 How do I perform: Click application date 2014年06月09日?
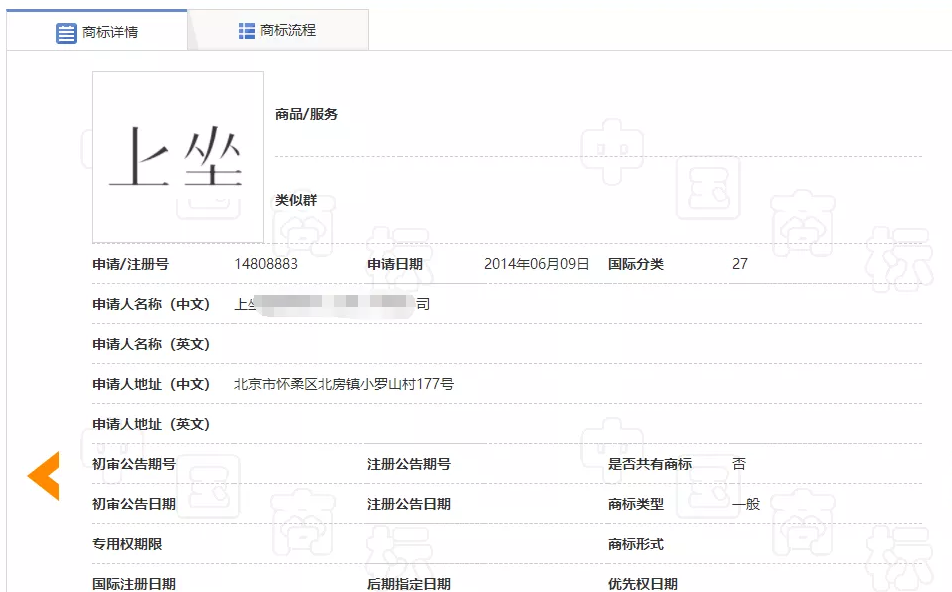536,264
